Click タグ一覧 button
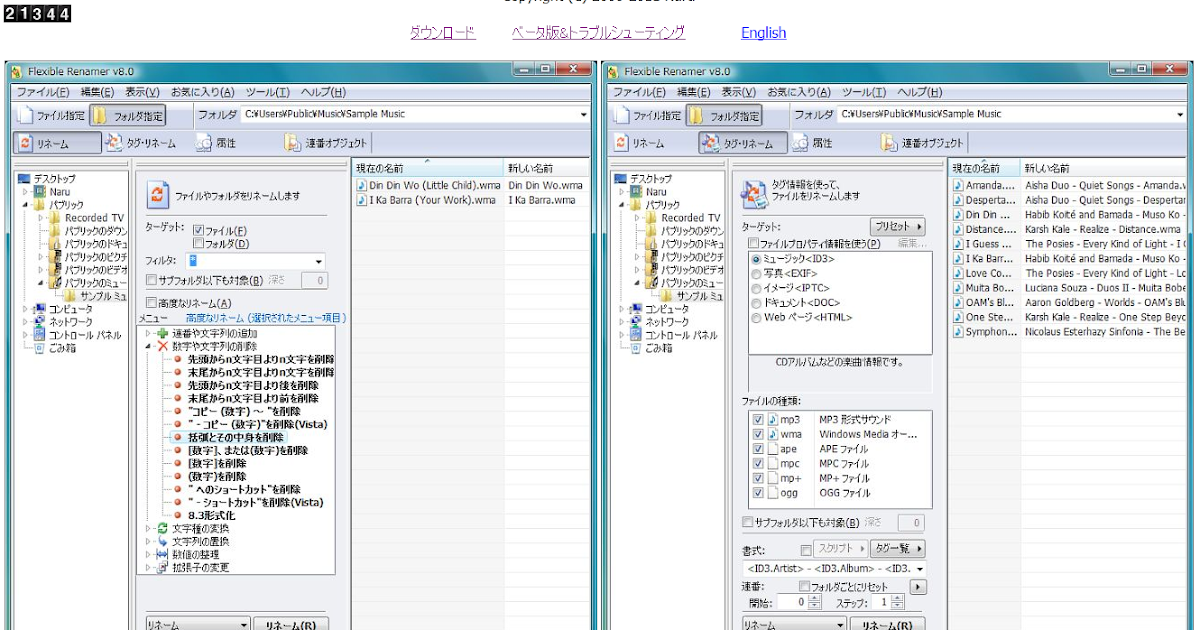 (897, 548)
